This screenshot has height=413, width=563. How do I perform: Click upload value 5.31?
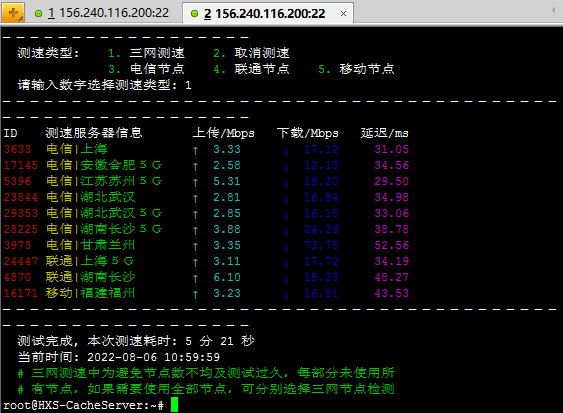click(227, 181)
